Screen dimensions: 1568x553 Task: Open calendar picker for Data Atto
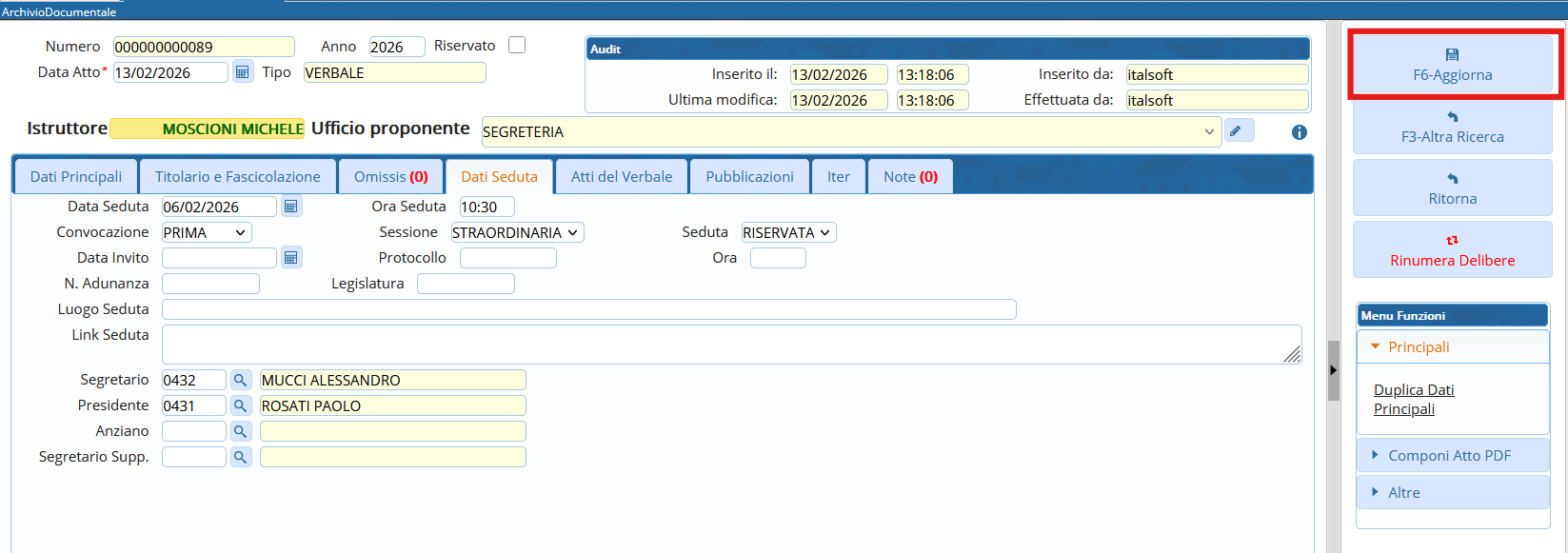[x=243, y=72]
